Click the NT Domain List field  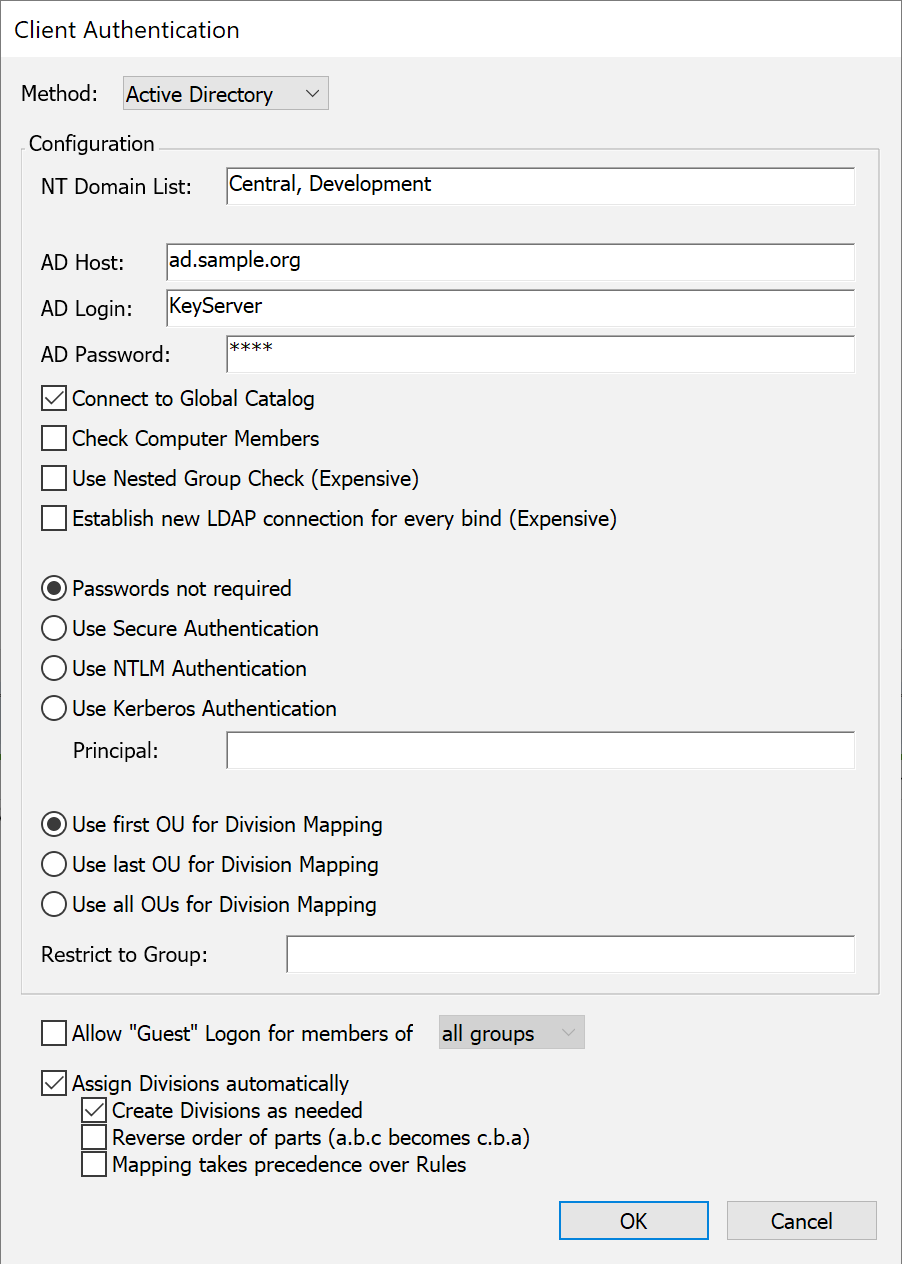point(540,186)
